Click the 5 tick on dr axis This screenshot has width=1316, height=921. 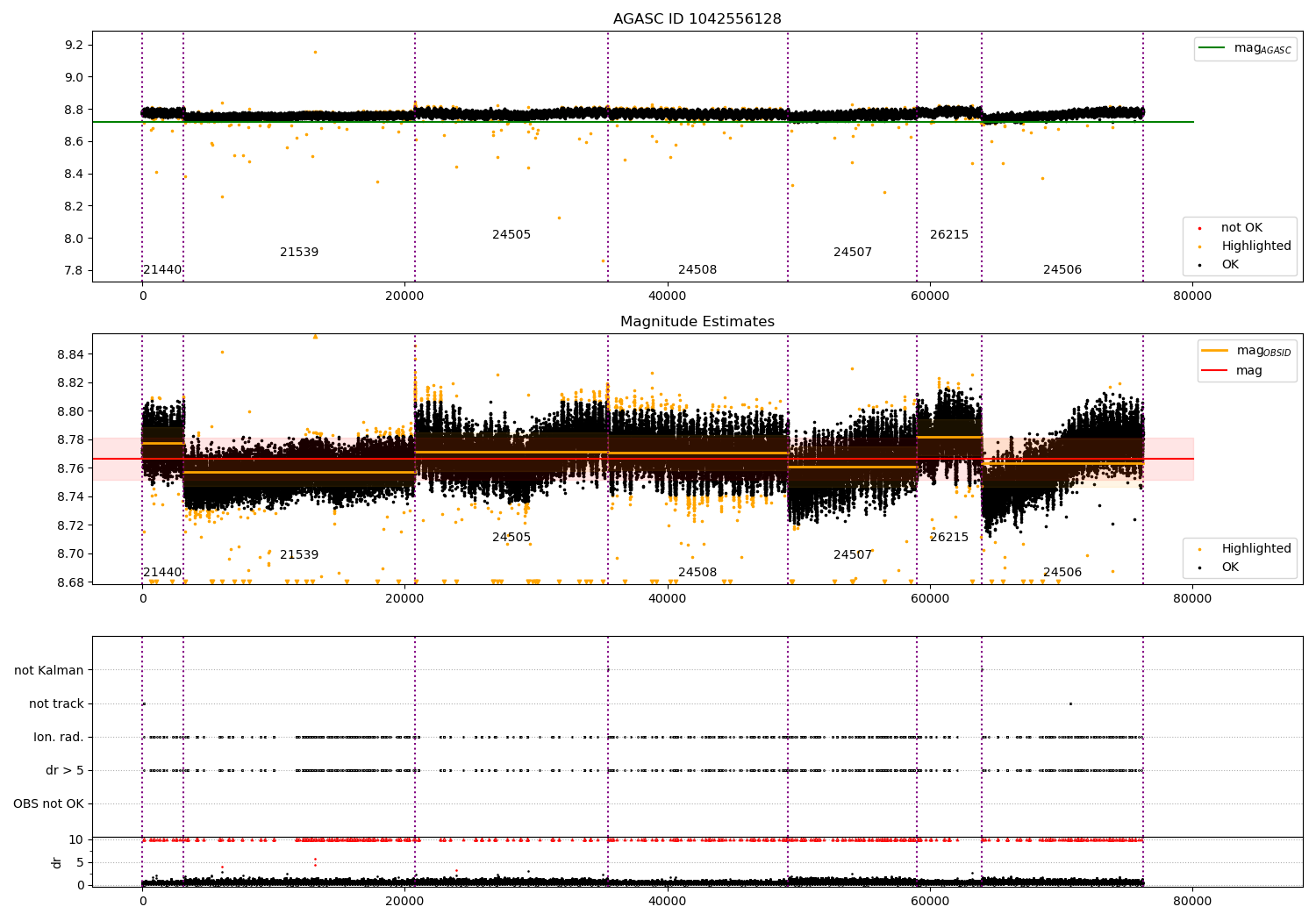coord(81,863)
